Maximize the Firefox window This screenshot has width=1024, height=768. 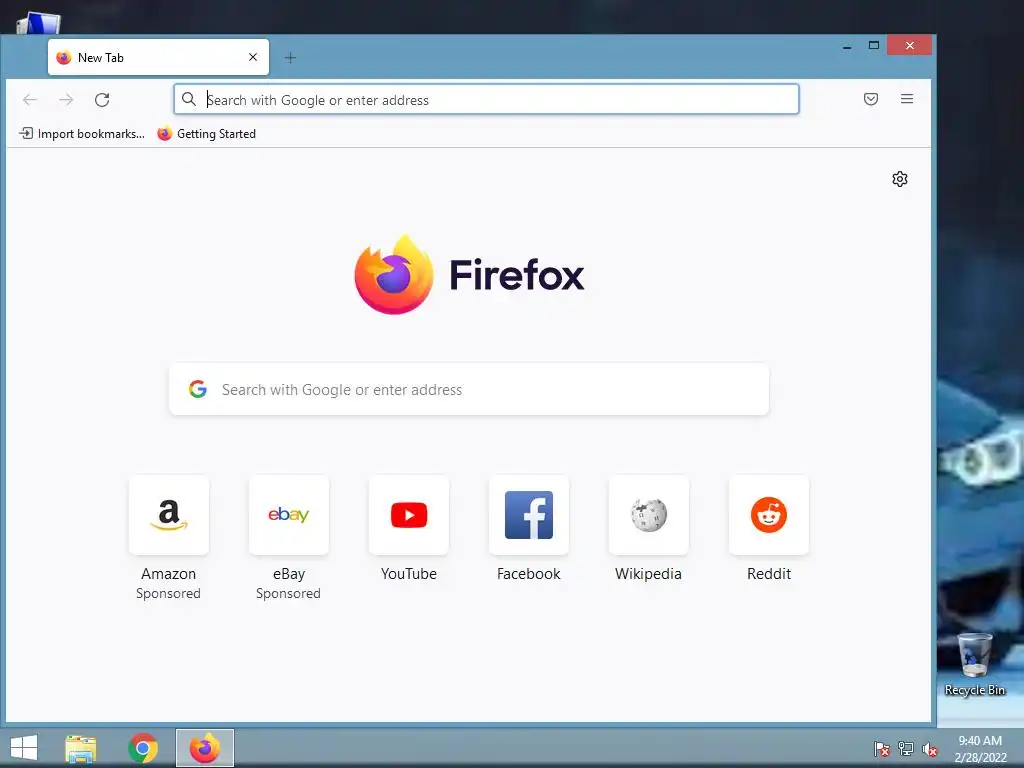874,45
